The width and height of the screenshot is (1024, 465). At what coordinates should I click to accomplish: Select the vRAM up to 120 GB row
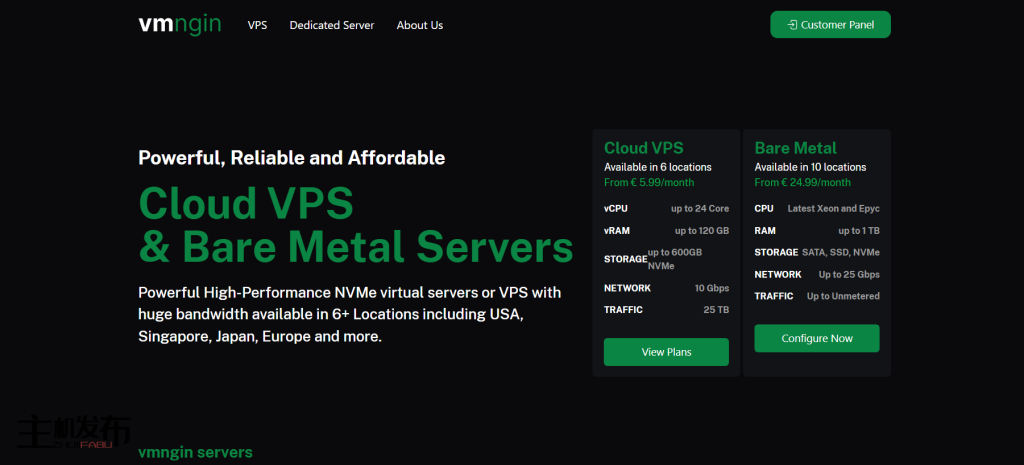tap(666, 231)
